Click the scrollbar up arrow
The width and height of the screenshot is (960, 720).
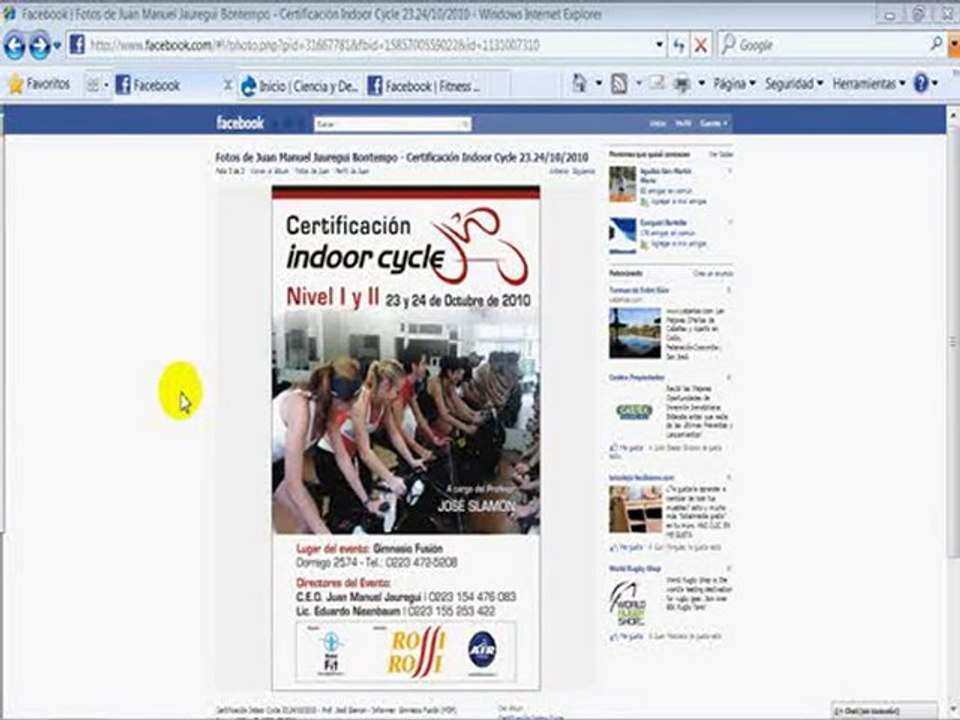(953, 114)
